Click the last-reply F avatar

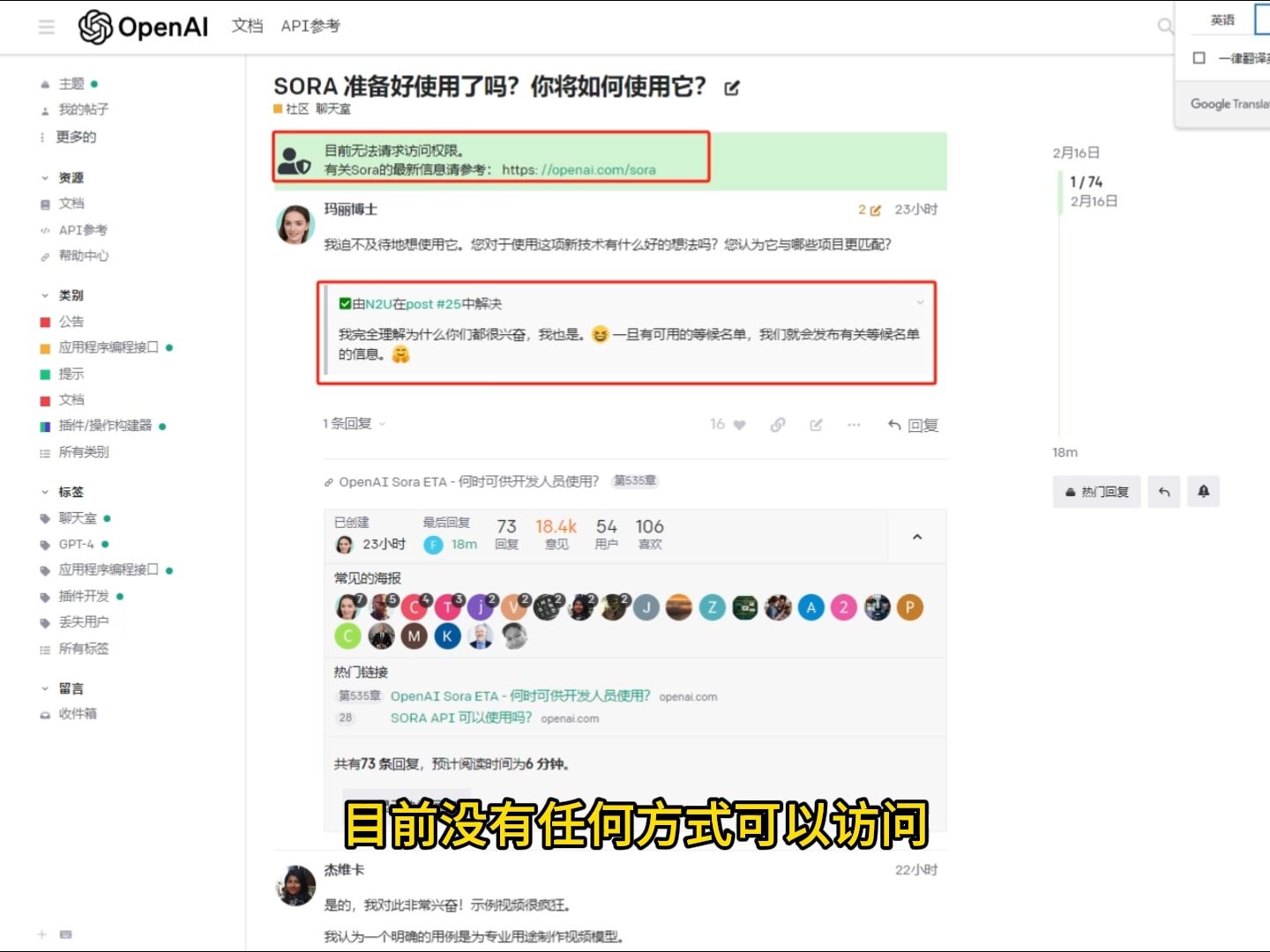433,545
